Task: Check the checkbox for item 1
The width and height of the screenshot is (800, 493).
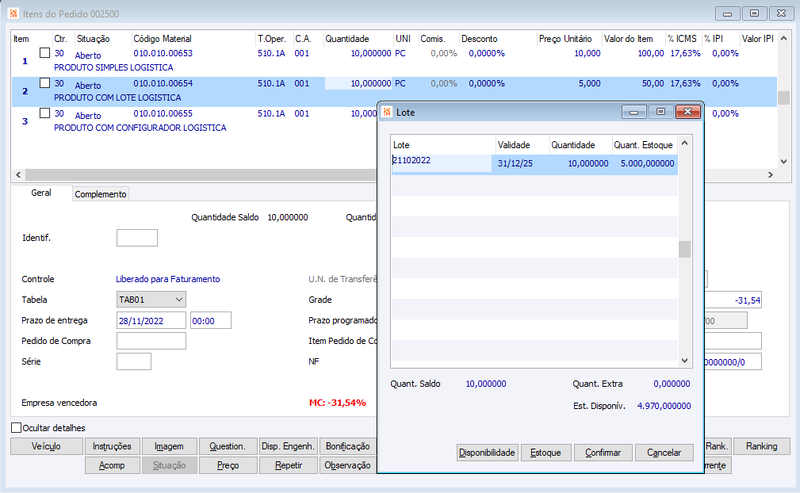Action: tap(45, 53)
